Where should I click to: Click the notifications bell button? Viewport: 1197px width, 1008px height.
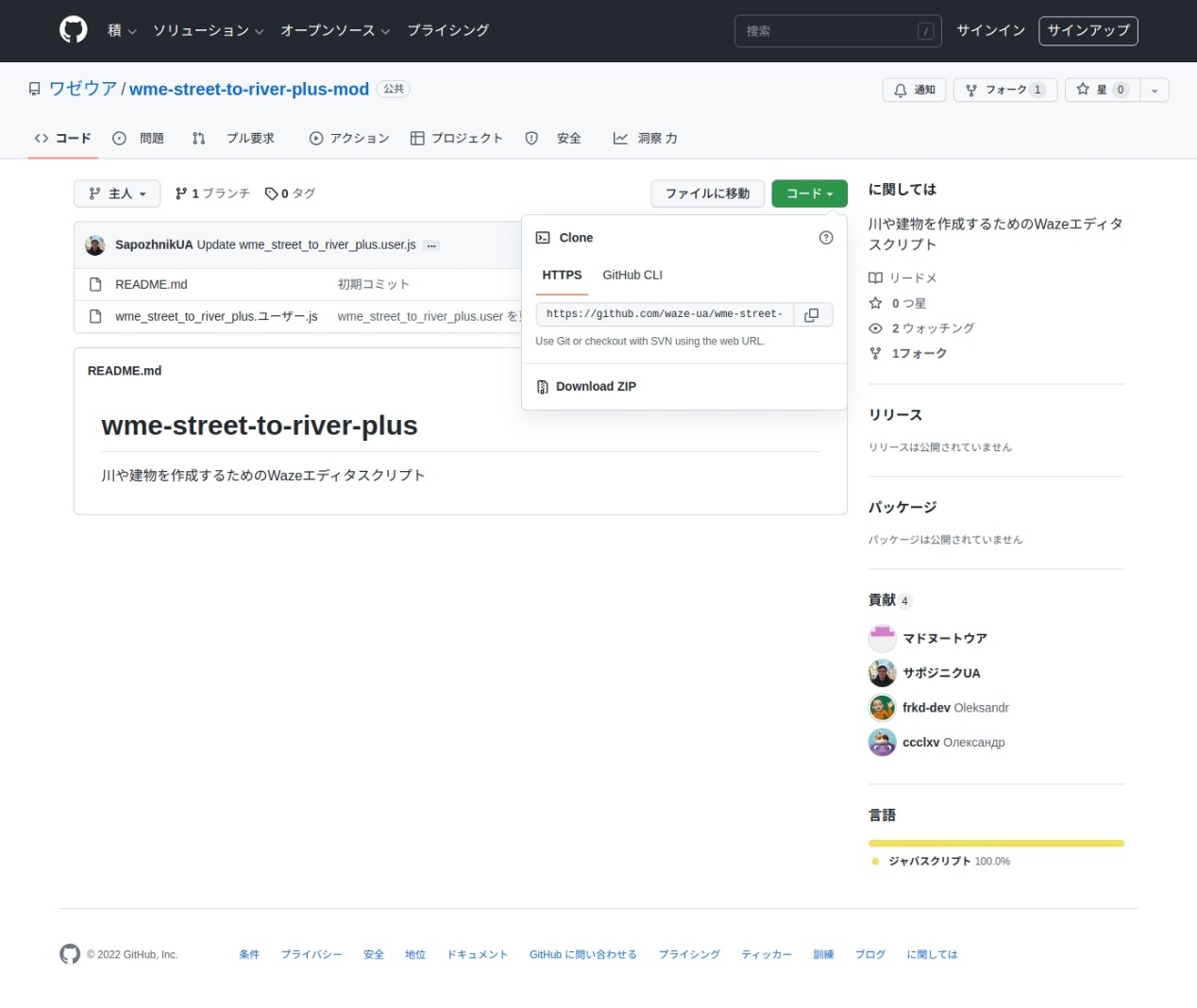914,90
